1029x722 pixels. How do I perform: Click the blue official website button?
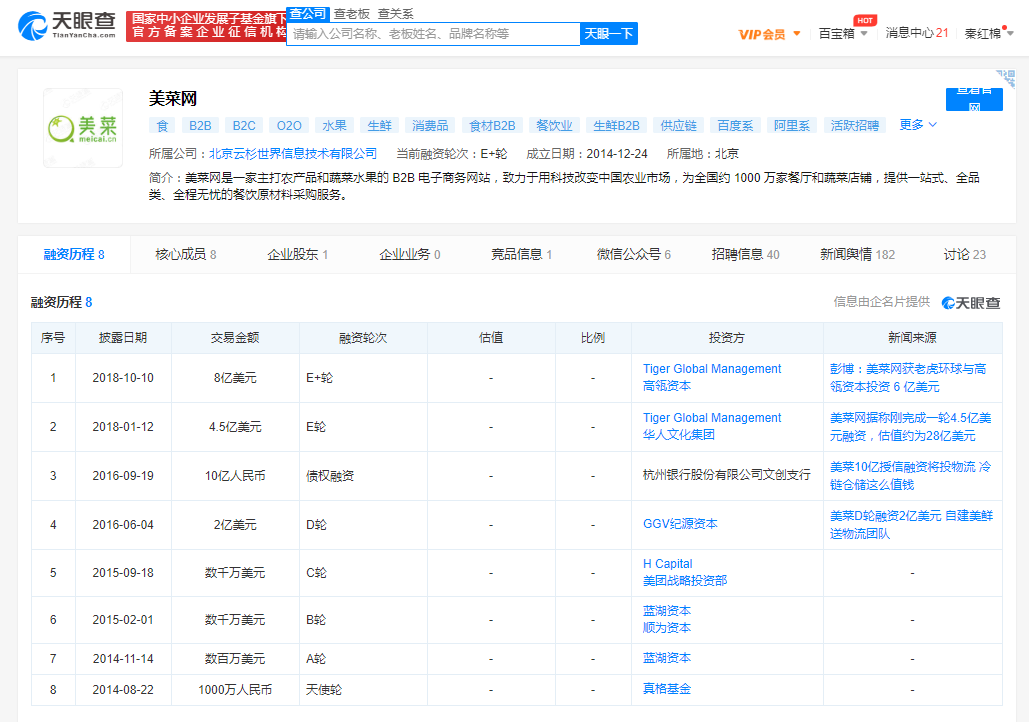(974, 100)
